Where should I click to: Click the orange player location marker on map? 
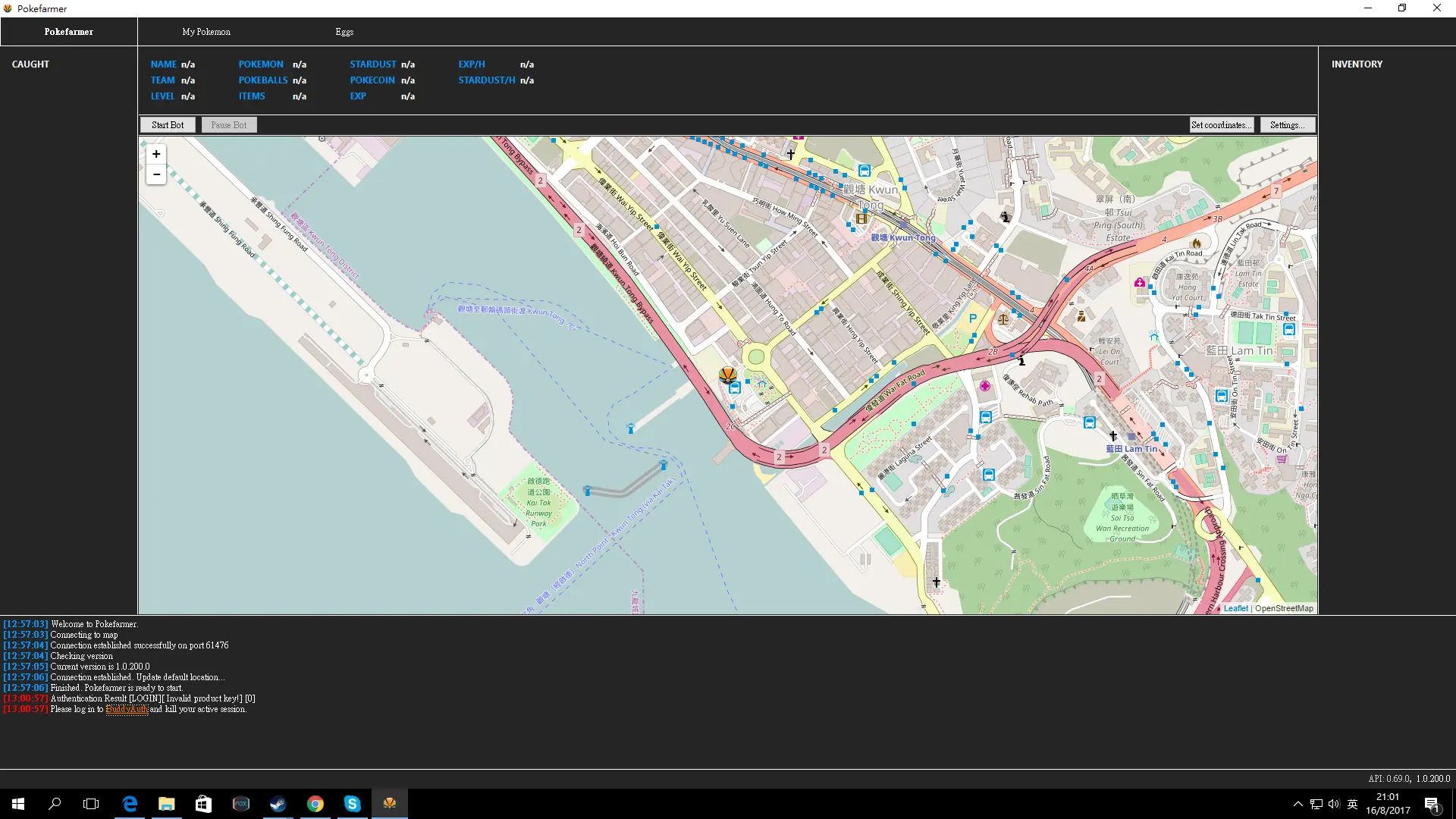coord(727,375)
